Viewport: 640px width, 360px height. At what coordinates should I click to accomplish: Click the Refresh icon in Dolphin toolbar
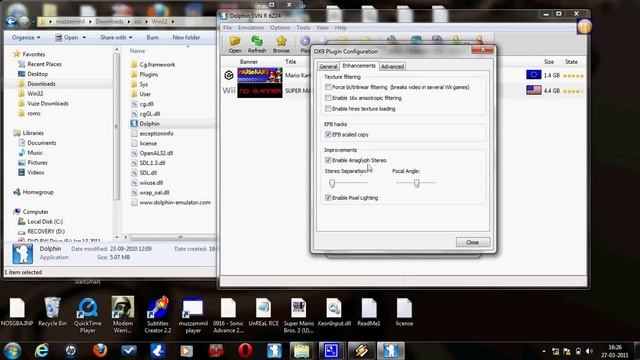coord(257,41)
